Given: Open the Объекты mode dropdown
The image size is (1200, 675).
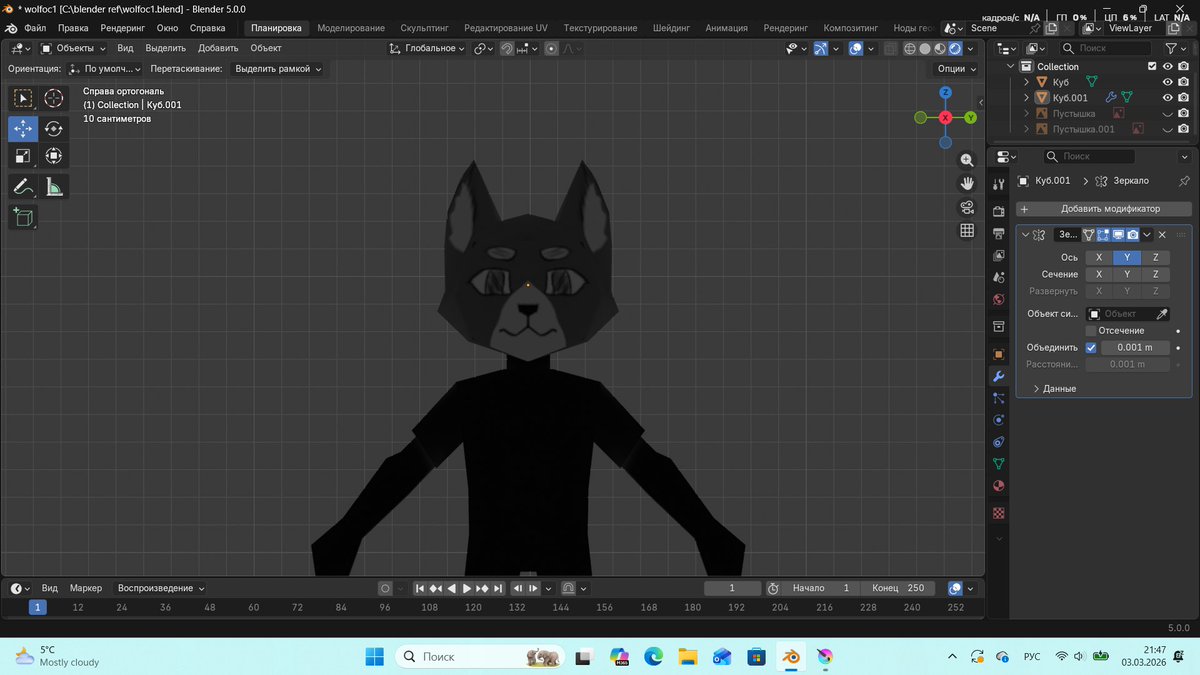Looking at the screenshot, I should pos(74,48).
